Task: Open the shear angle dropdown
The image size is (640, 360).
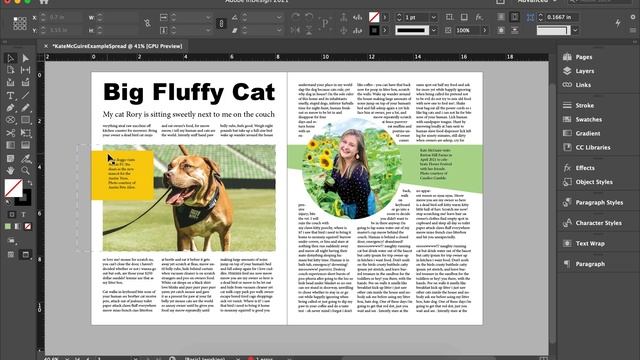Action: pyautogui.click(x=279, y=30)
